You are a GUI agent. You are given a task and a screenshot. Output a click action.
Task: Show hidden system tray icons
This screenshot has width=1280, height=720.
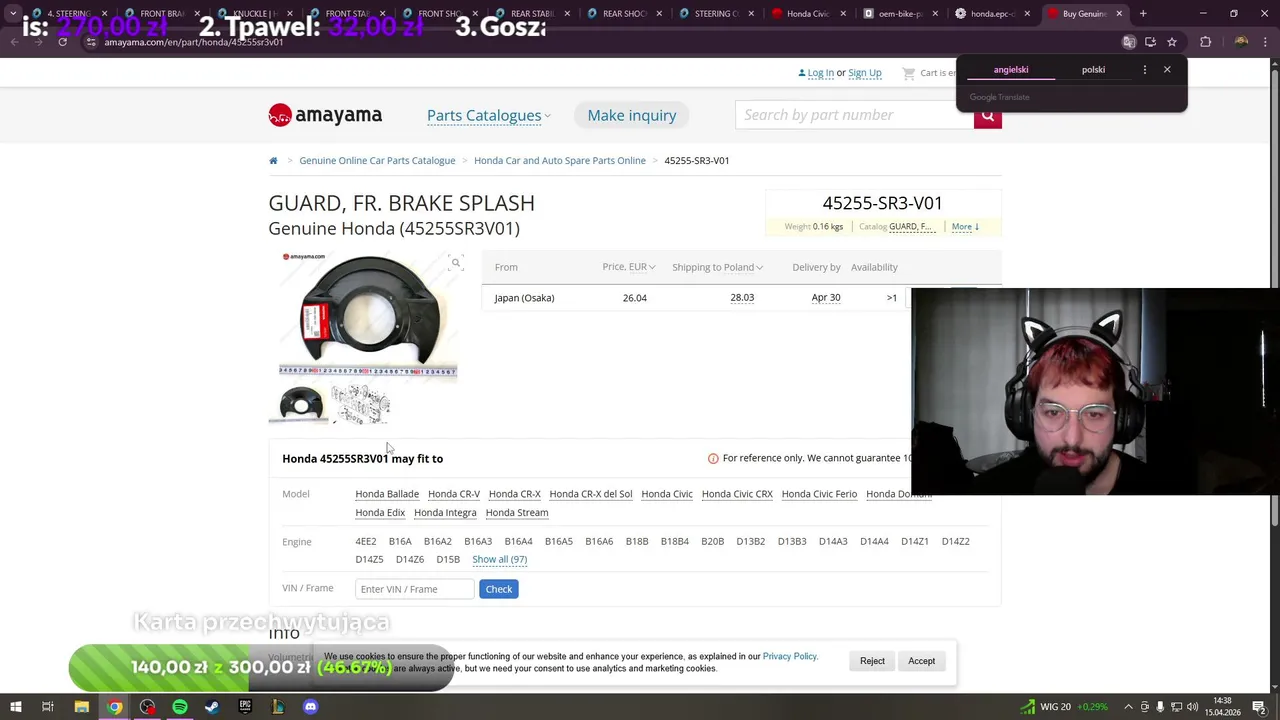1128,707
